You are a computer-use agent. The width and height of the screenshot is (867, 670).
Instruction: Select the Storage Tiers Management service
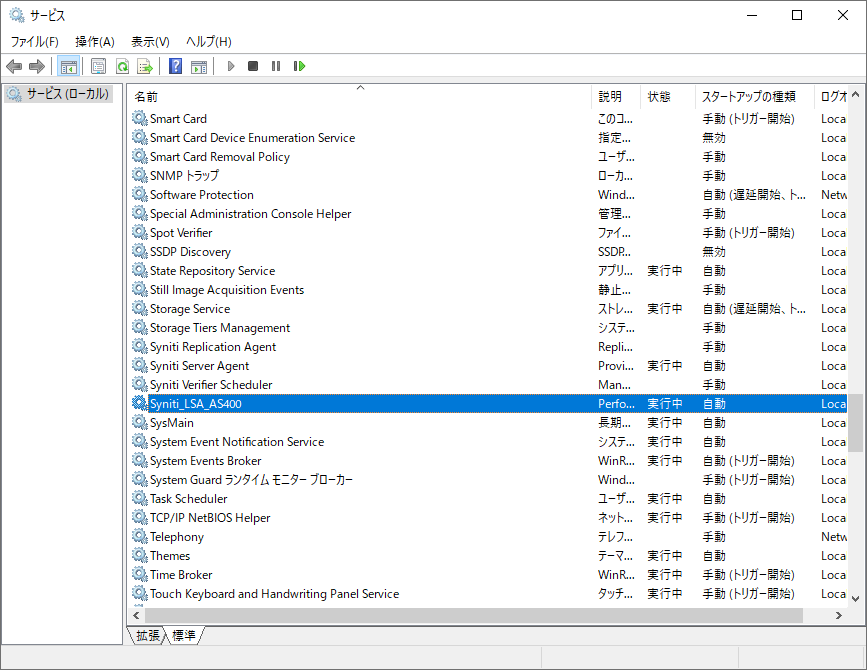(x=220, y=328)
